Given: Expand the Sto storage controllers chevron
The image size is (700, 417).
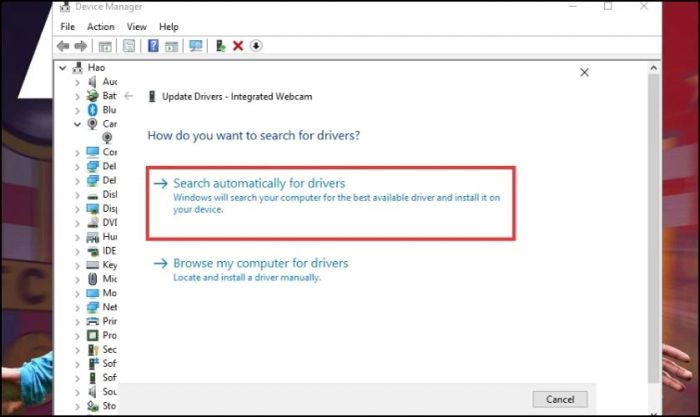Looking at the screenshot, I should coord(77,406).
